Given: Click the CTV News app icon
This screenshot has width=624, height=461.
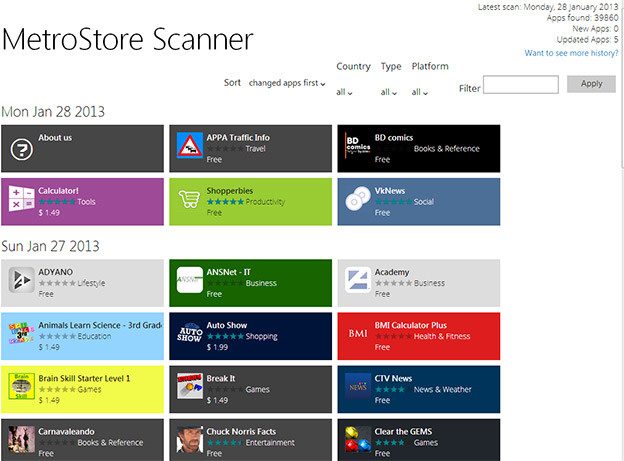Looking at the screenshot, I should coord(358,386).
